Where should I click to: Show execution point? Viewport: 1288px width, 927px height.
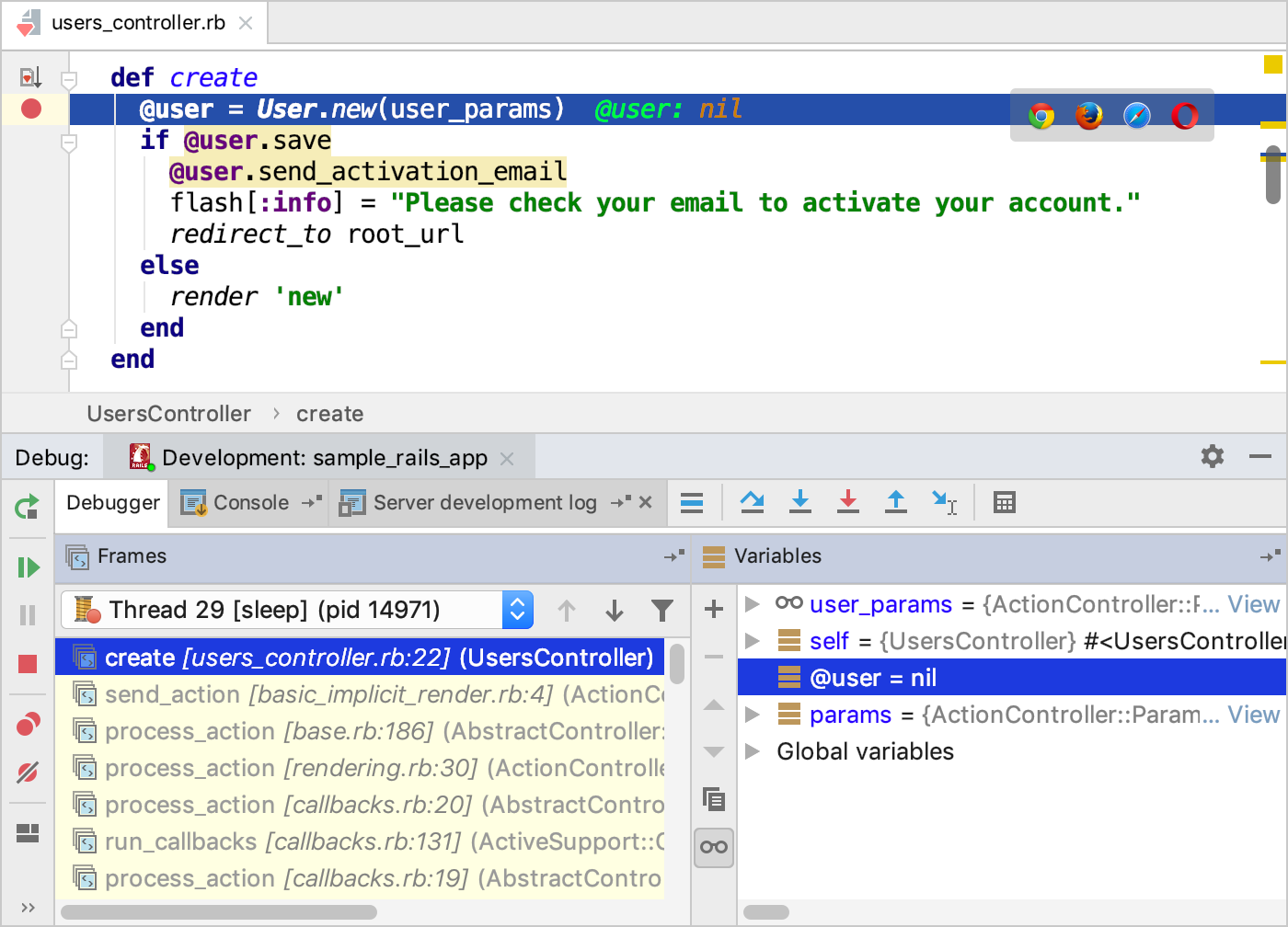coord(692,502)
